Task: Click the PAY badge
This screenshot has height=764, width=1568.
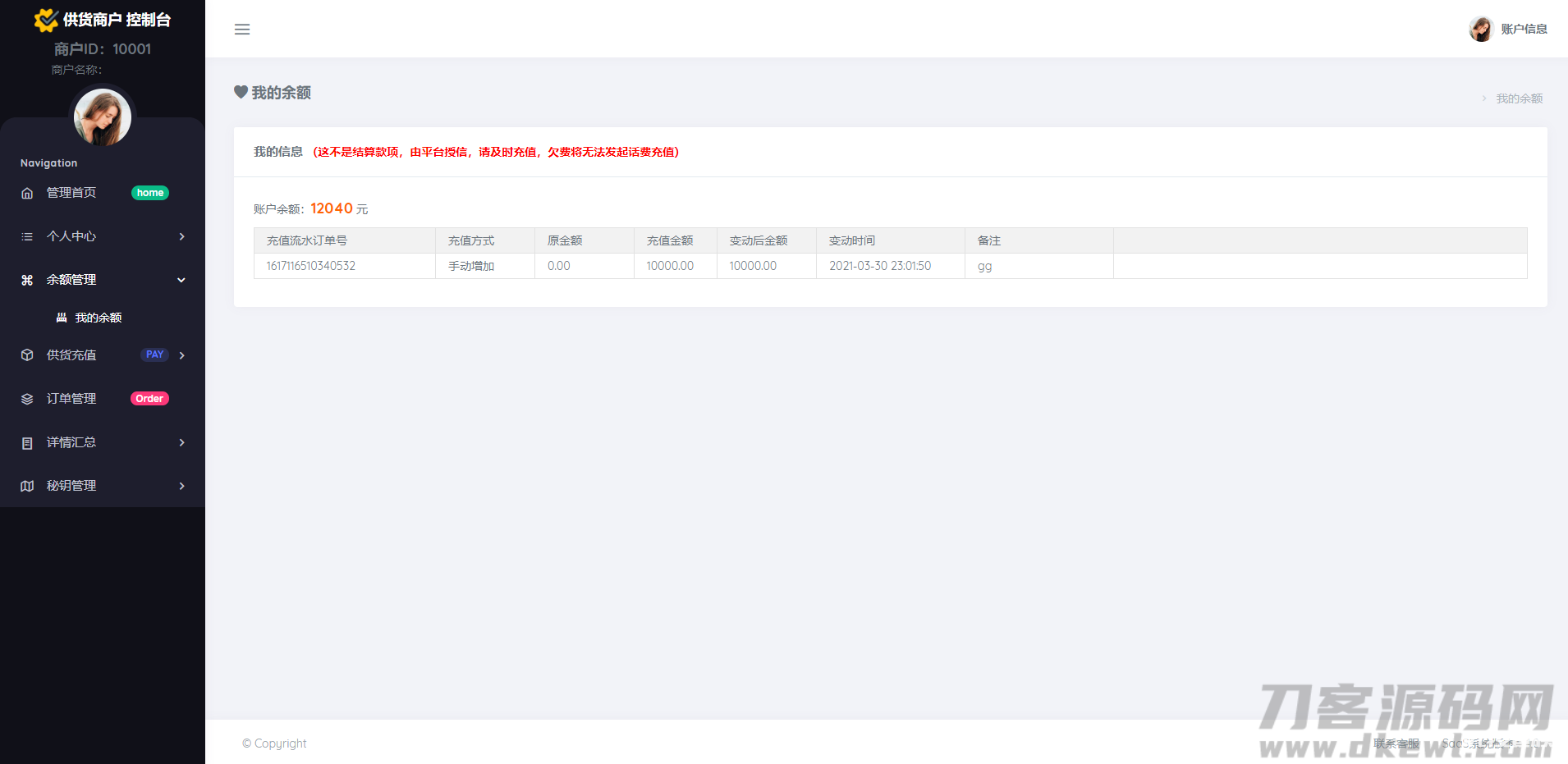Action: (154, 355)
